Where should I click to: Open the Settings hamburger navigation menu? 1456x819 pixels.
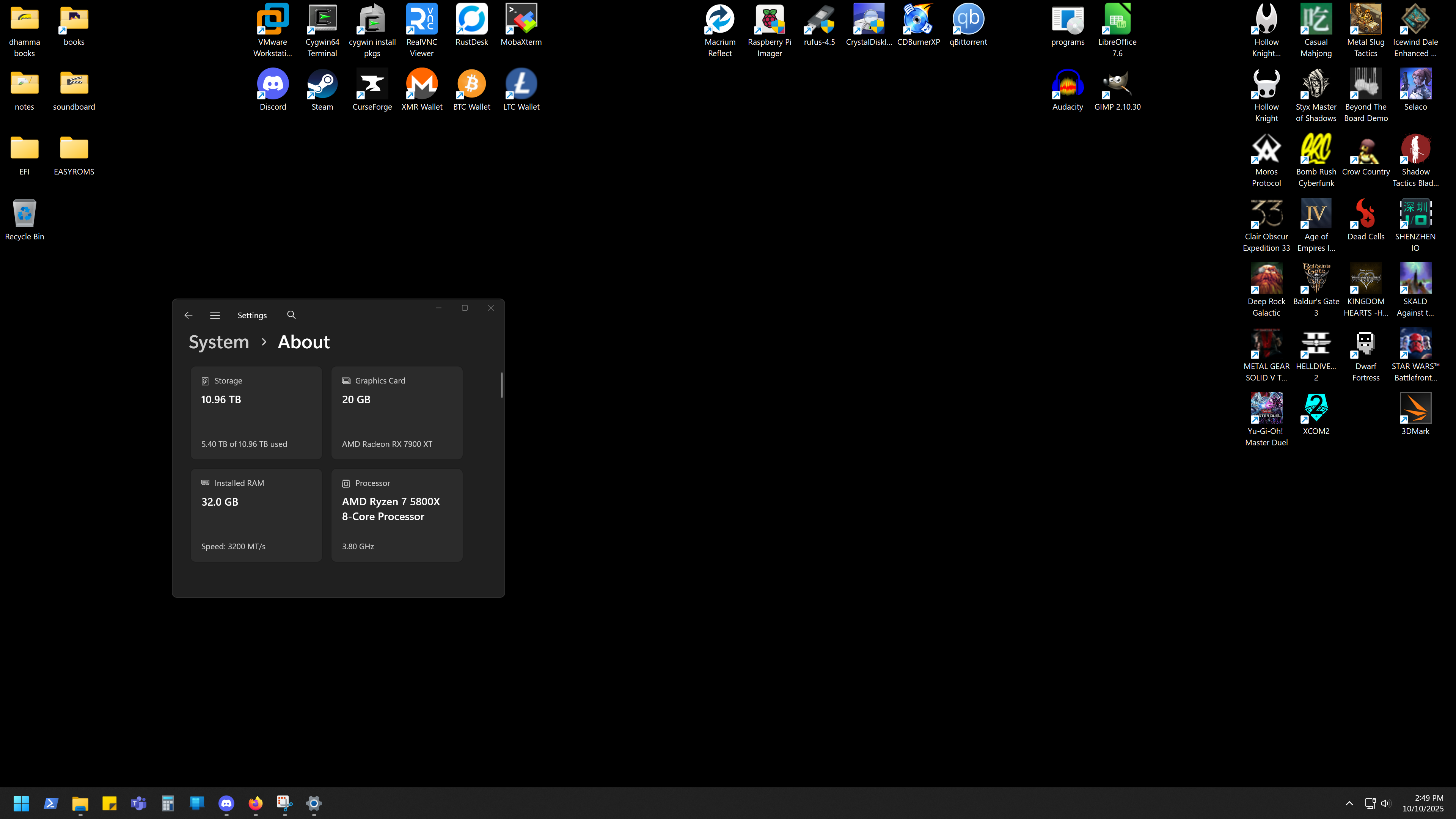[215, 315]
